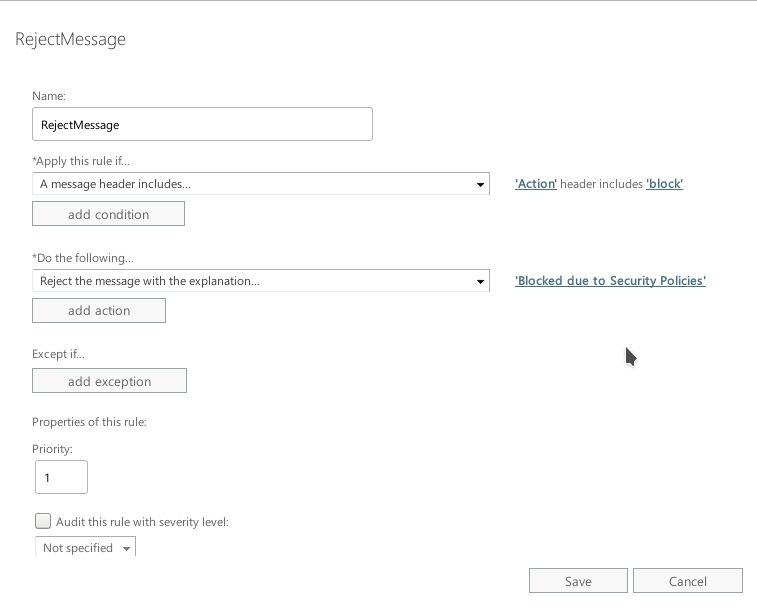The width and height of the screenshot is (757, 611).
Task: Click the small arrow beside 'Not specified'
Action: pos(126,549)
